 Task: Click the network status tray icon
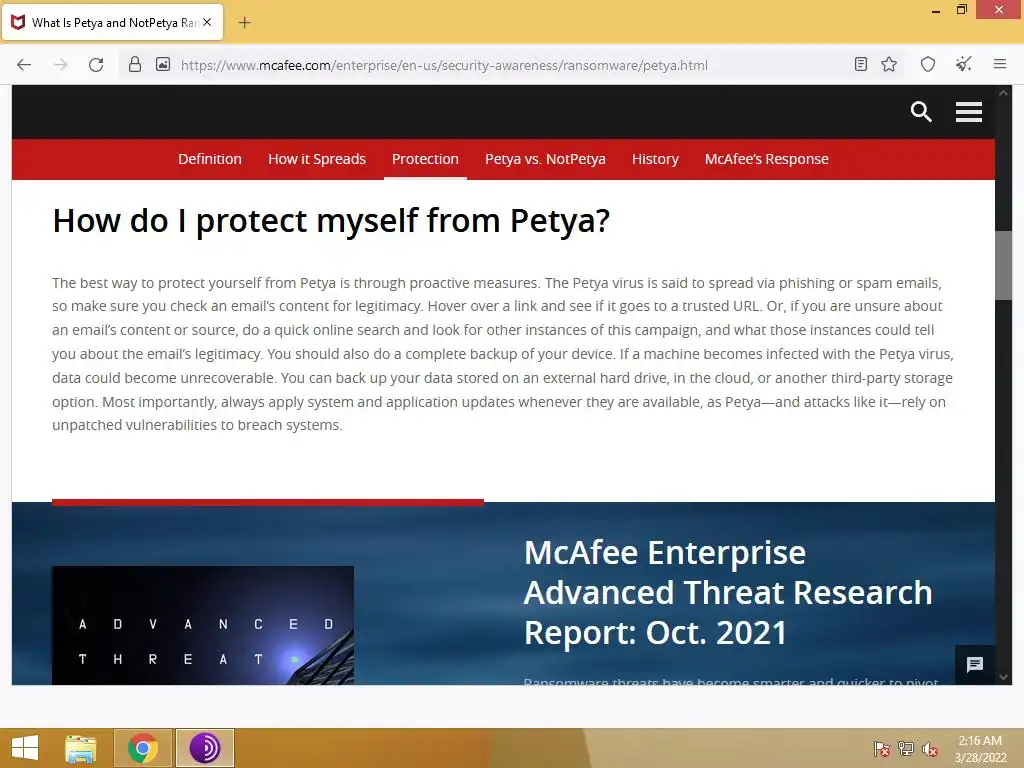click(x=906, y=749)
